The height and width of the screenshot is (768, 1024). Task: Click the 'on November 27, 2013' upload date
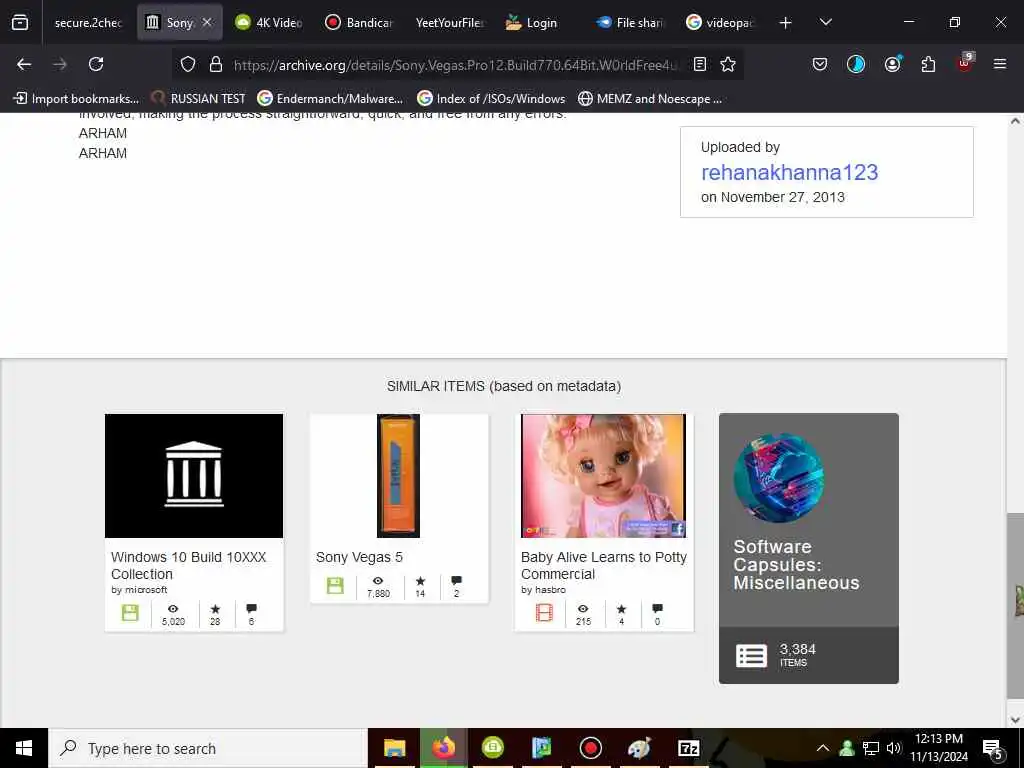click(773, 197)
